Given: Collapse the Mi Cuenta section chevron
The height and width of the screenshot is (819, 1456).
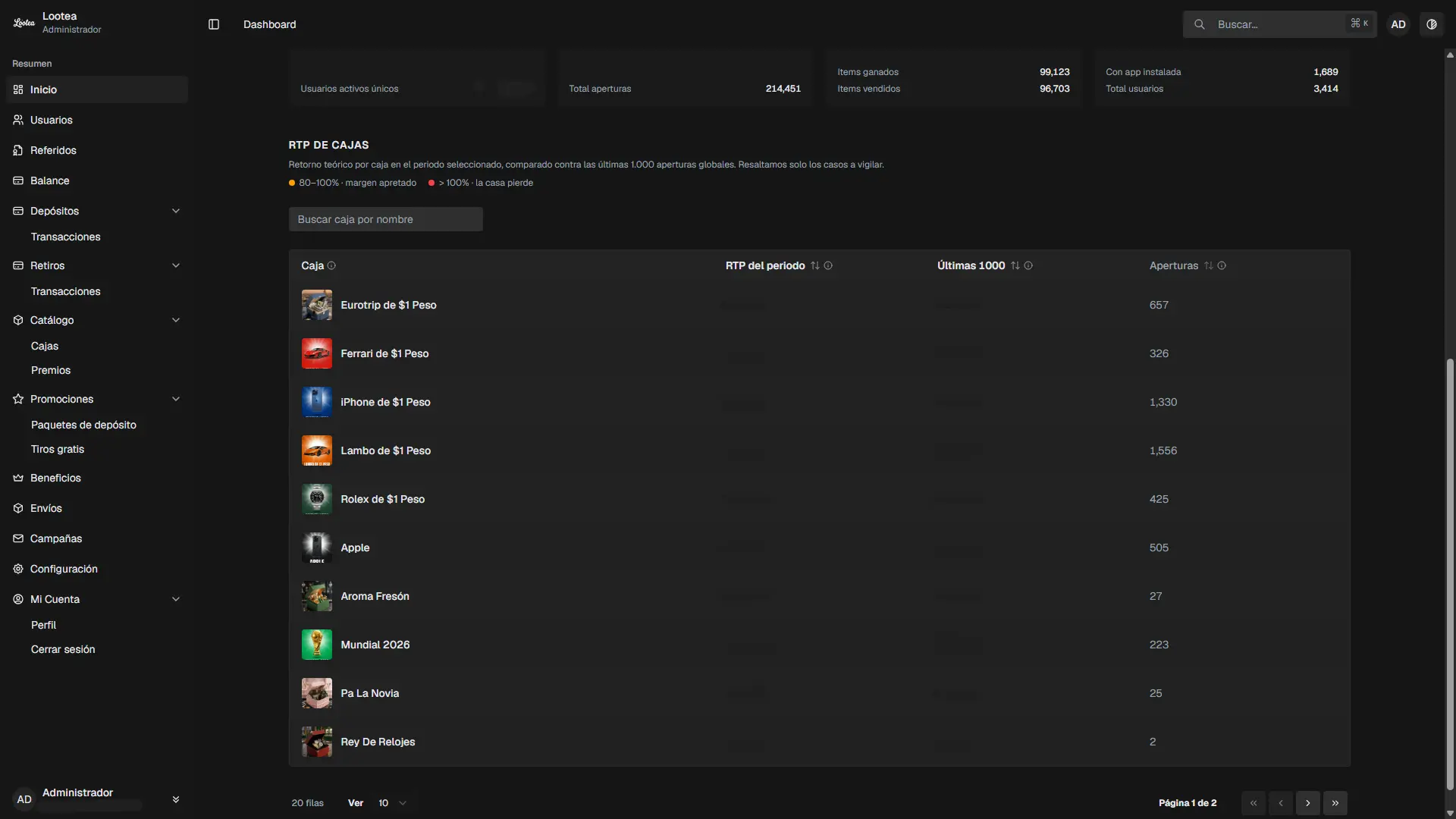Looking at the screenshot, I should pos(176,599).
